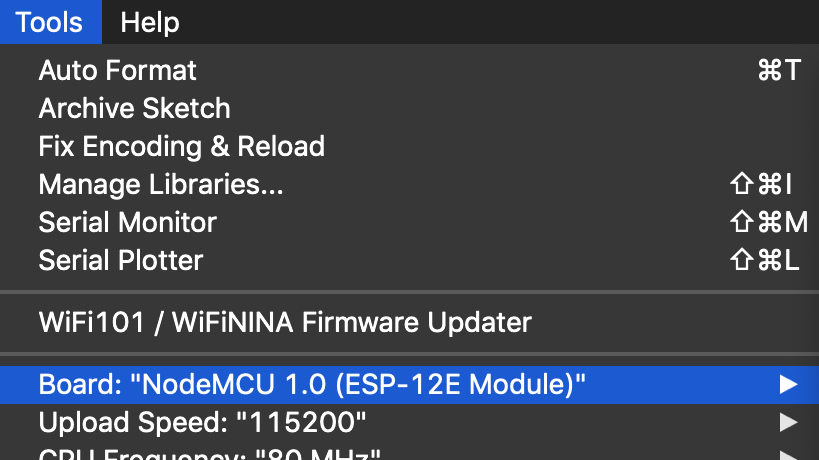The image size is (819, 460).
Task: Select Fix Encoding & Reload
Action: [x=410, y=146]
